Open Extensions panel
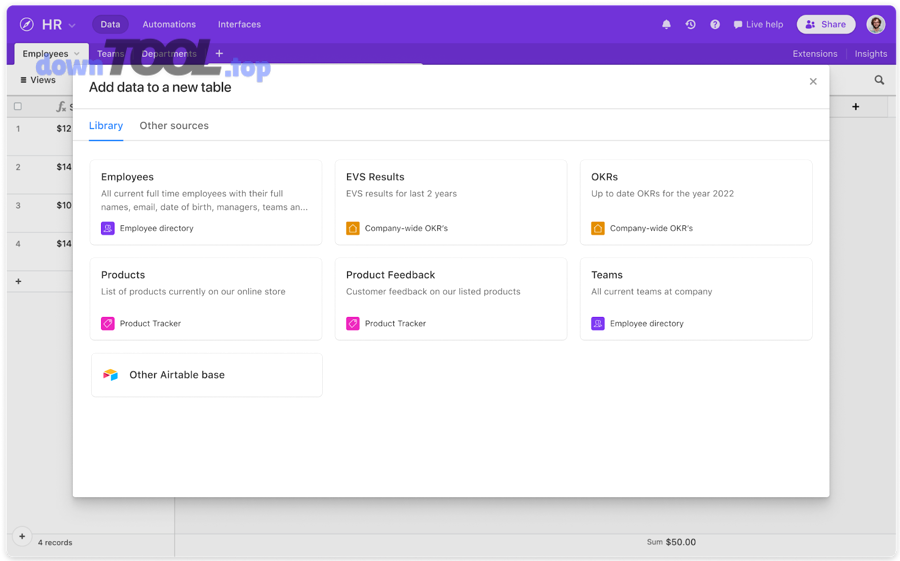The height and width of the screenshot is (561, 900). coord(814,53)
